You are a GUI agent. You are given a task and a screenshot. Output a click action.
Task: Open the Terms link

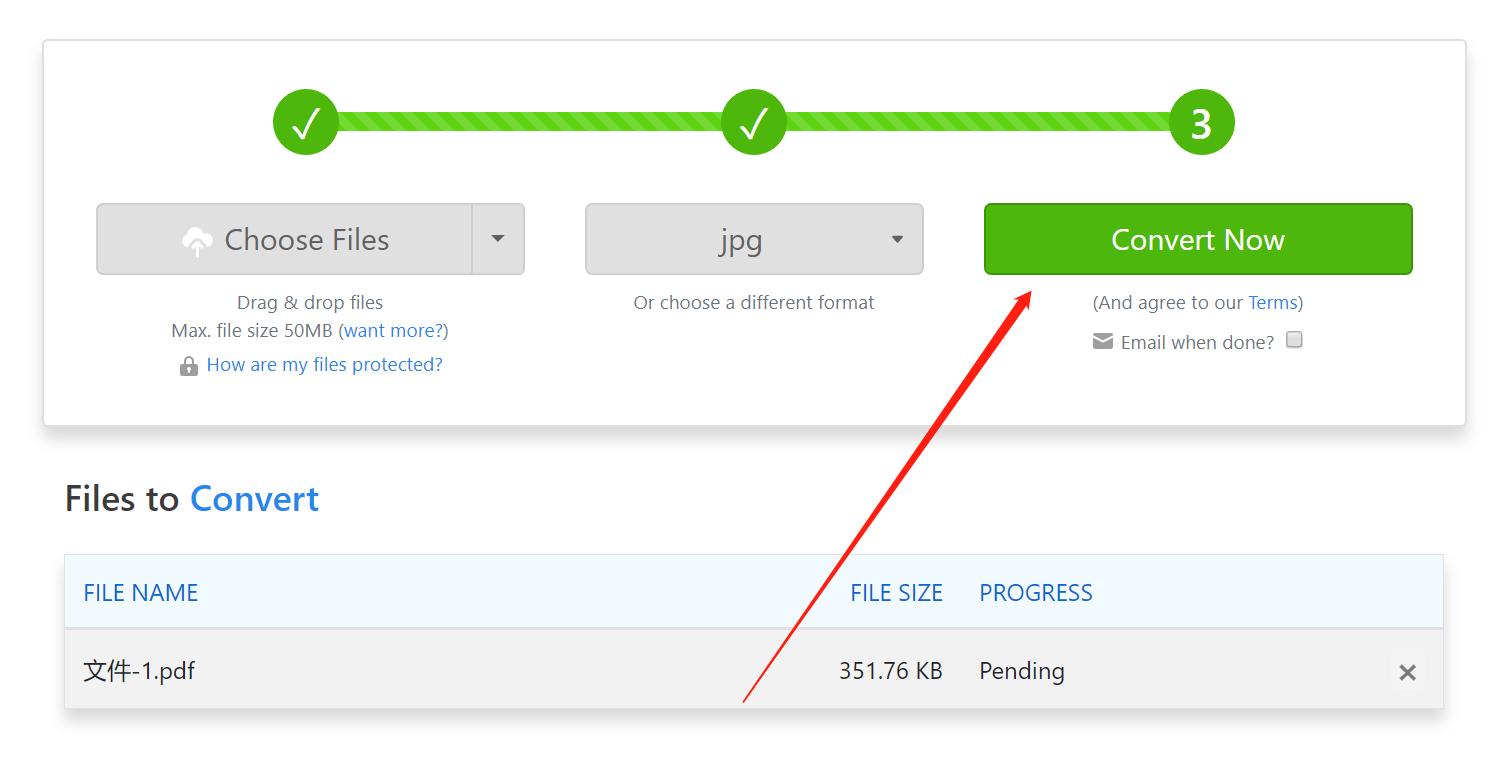pyautogui.click(x=1272, y=302)
